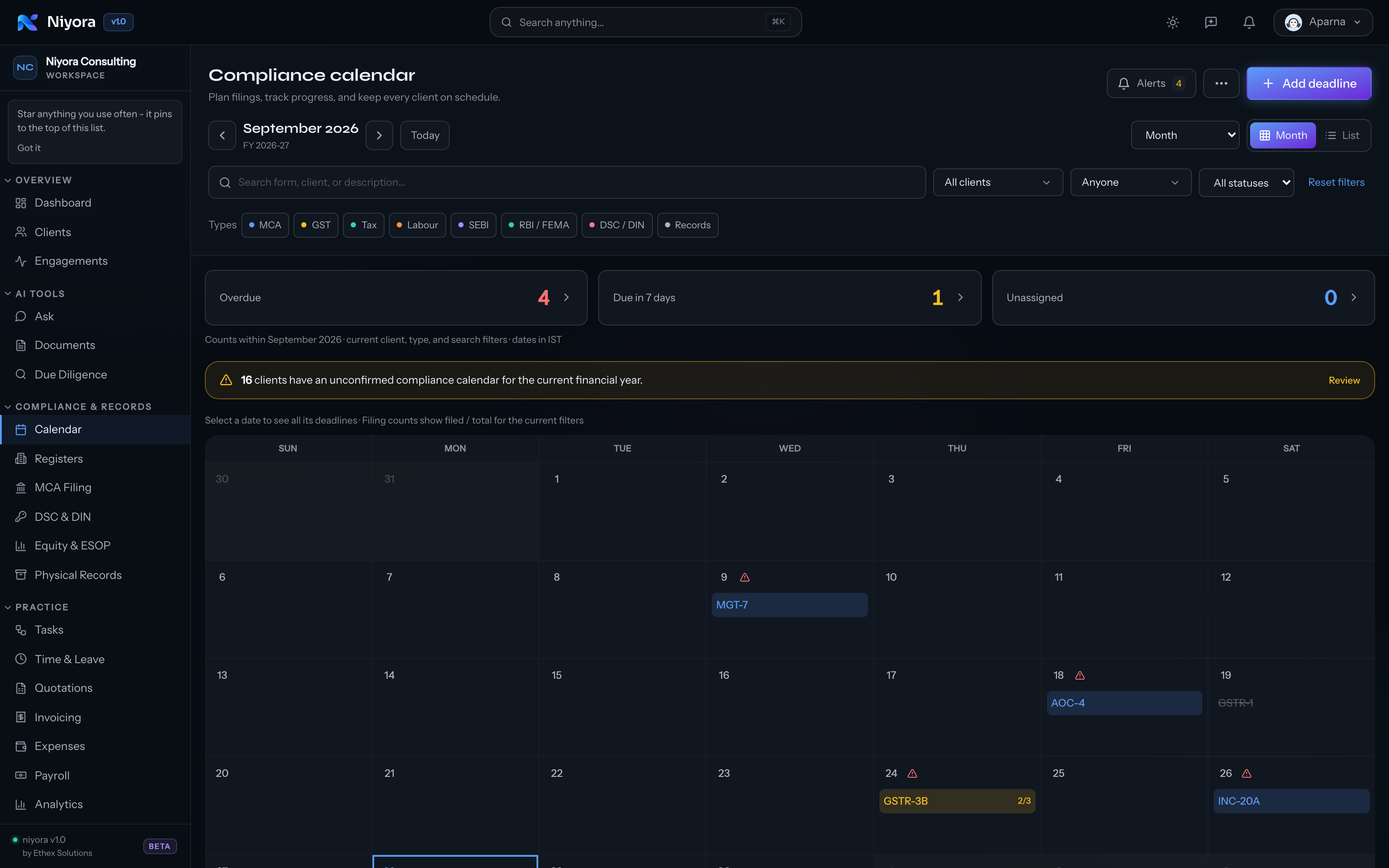Toggle the Tax type filter chip
Viewport: 1389px width, 868px height.
coord(363,225)
